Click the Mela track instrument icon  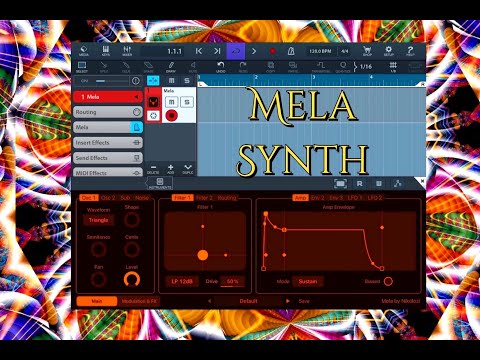click(153, 101)
